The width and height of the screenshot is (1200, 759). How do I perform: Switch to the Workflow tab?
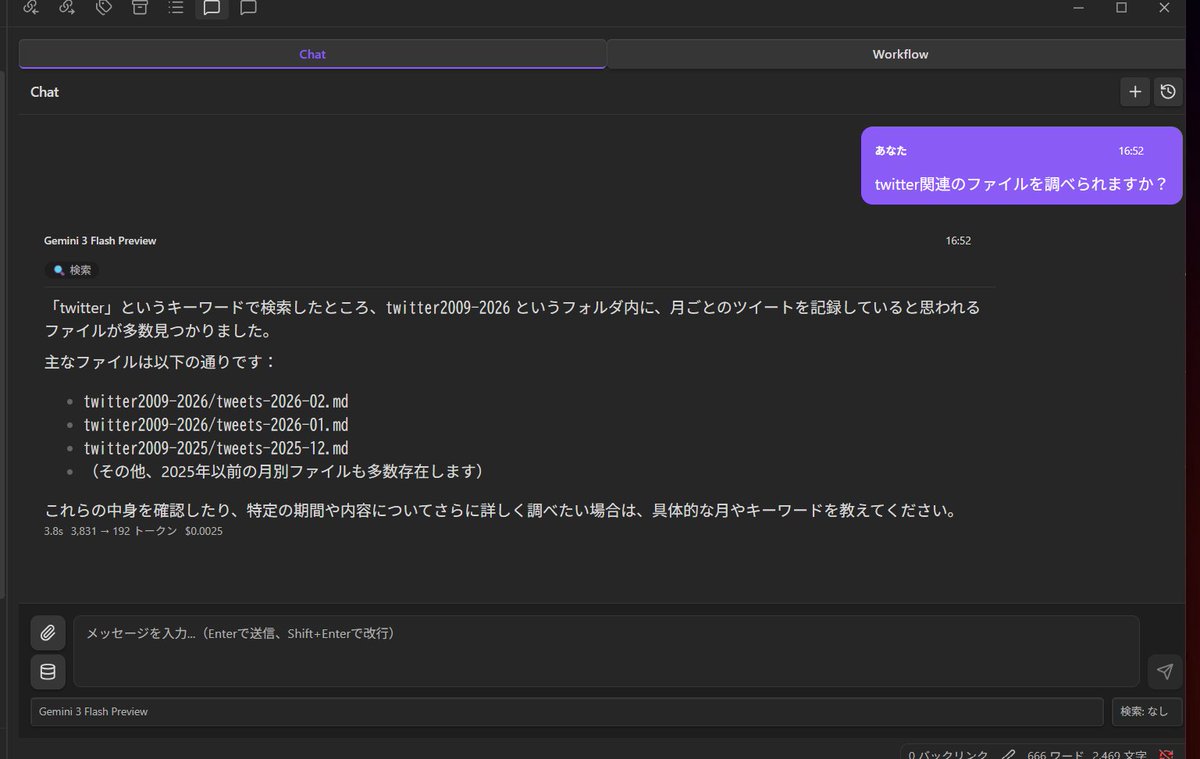(x=899, y=54)
